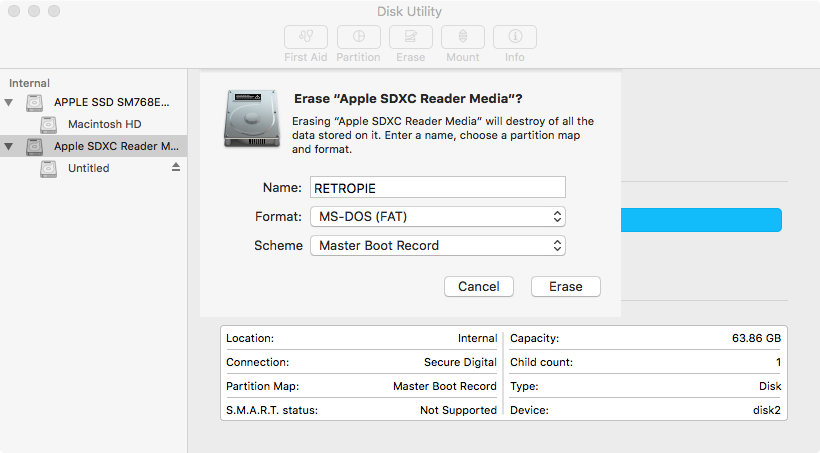Click the blue disk usage bar
This screenshot has height=453, width=820.
(700, 220)
